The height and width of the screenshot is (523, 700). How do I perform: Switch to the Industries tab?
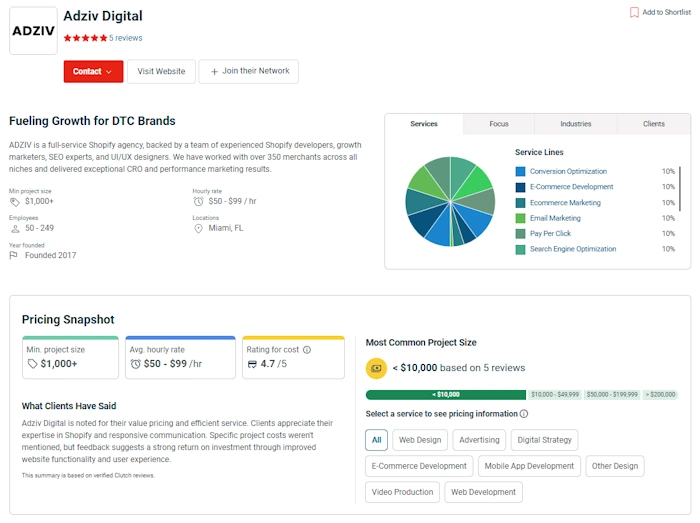coord(575,124)
